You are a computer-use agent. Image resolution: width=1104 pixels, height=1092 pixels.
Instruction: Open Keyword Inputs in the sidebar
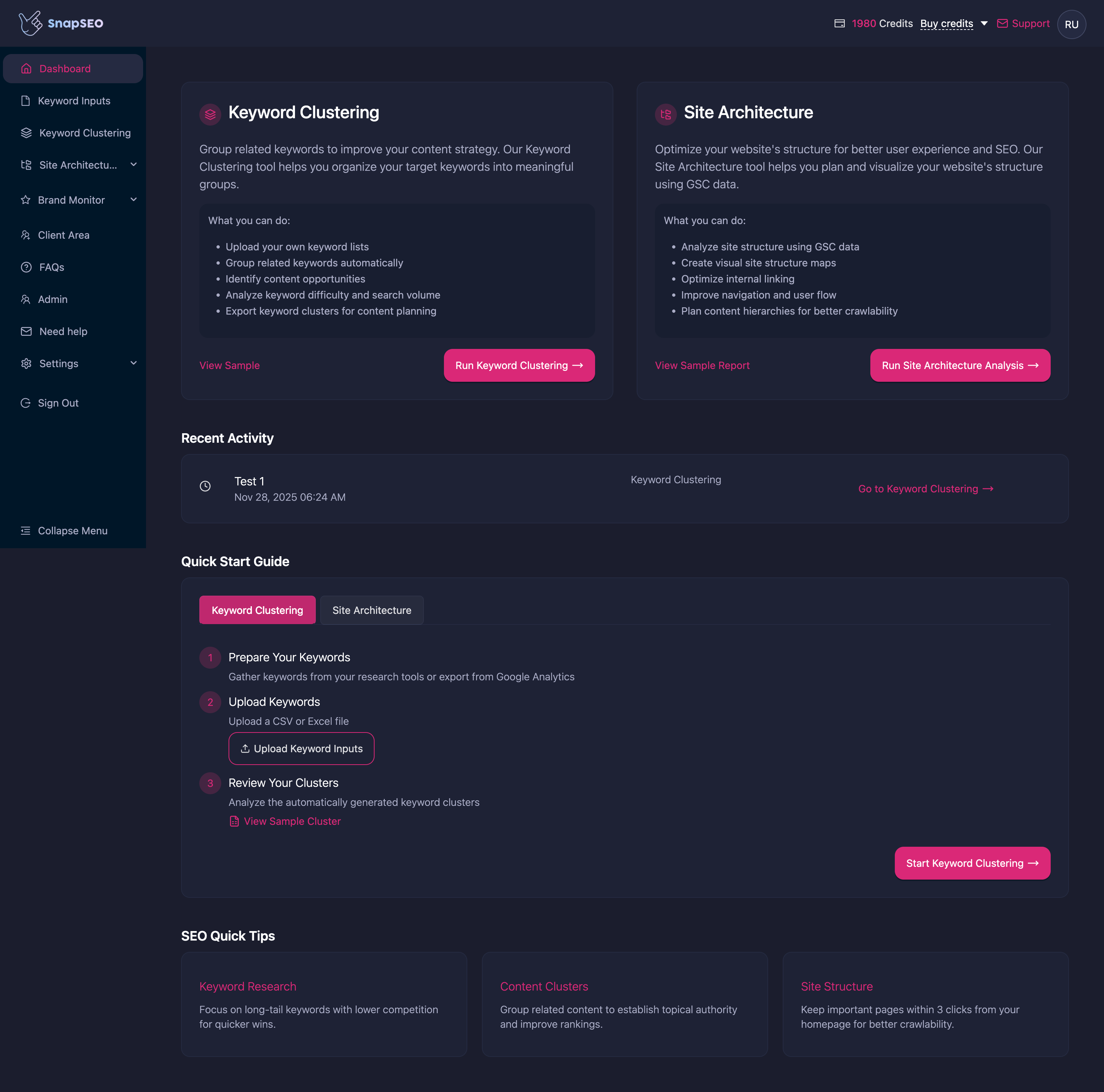[73, 100]
